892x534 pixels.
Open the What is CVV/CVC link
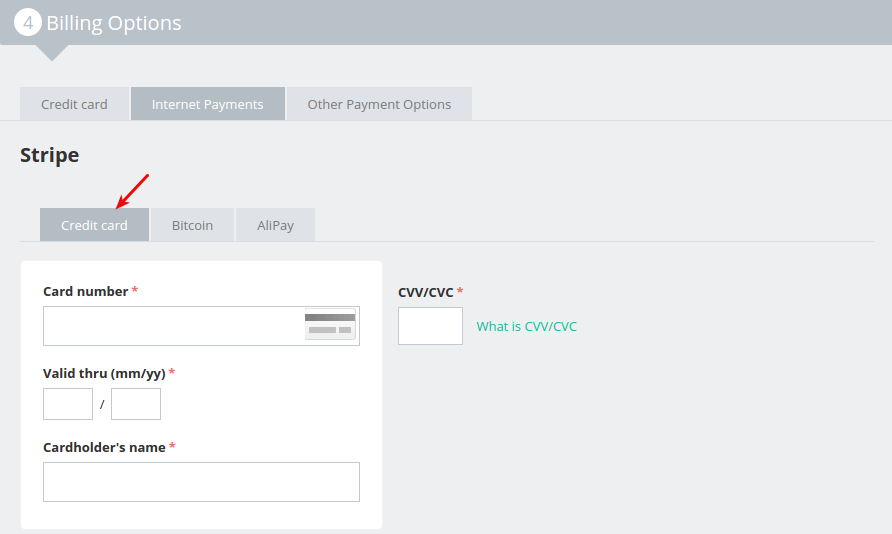coord(527,326)
